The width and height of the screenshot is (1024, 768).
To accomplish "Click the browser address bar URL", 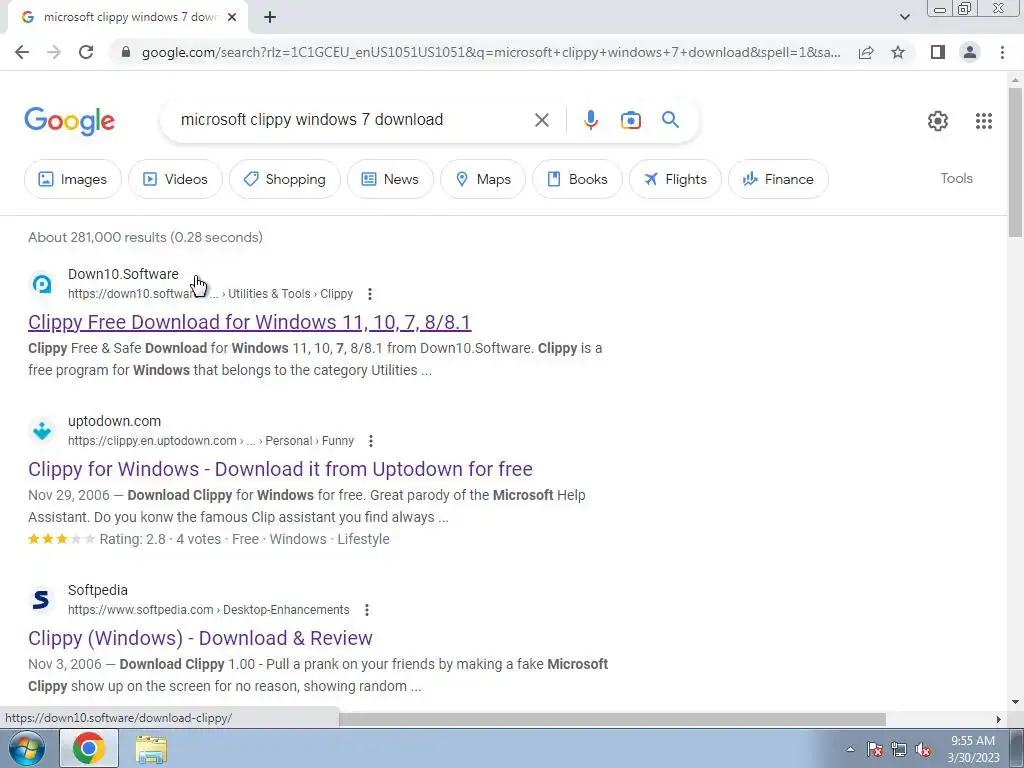I will click(x=491, y=52).
